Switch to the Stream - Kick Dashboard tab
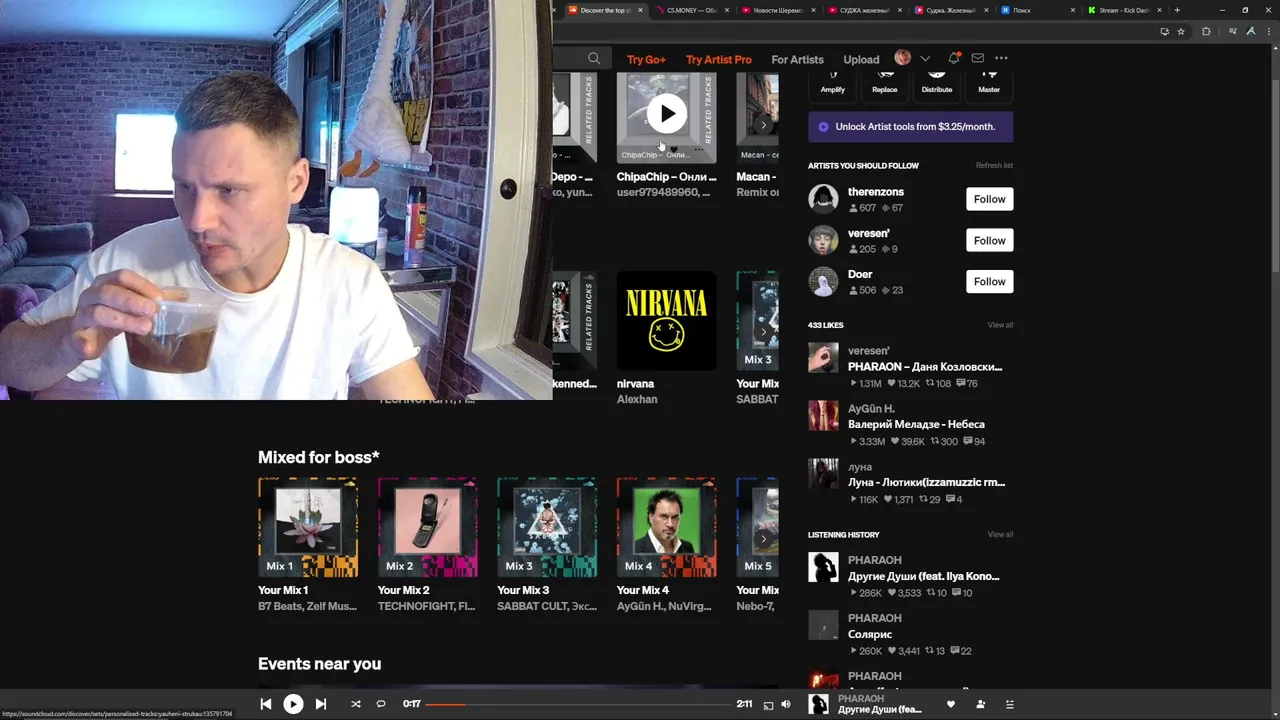The width and height of the screenshot is (1280, 720). (1126, 10)
